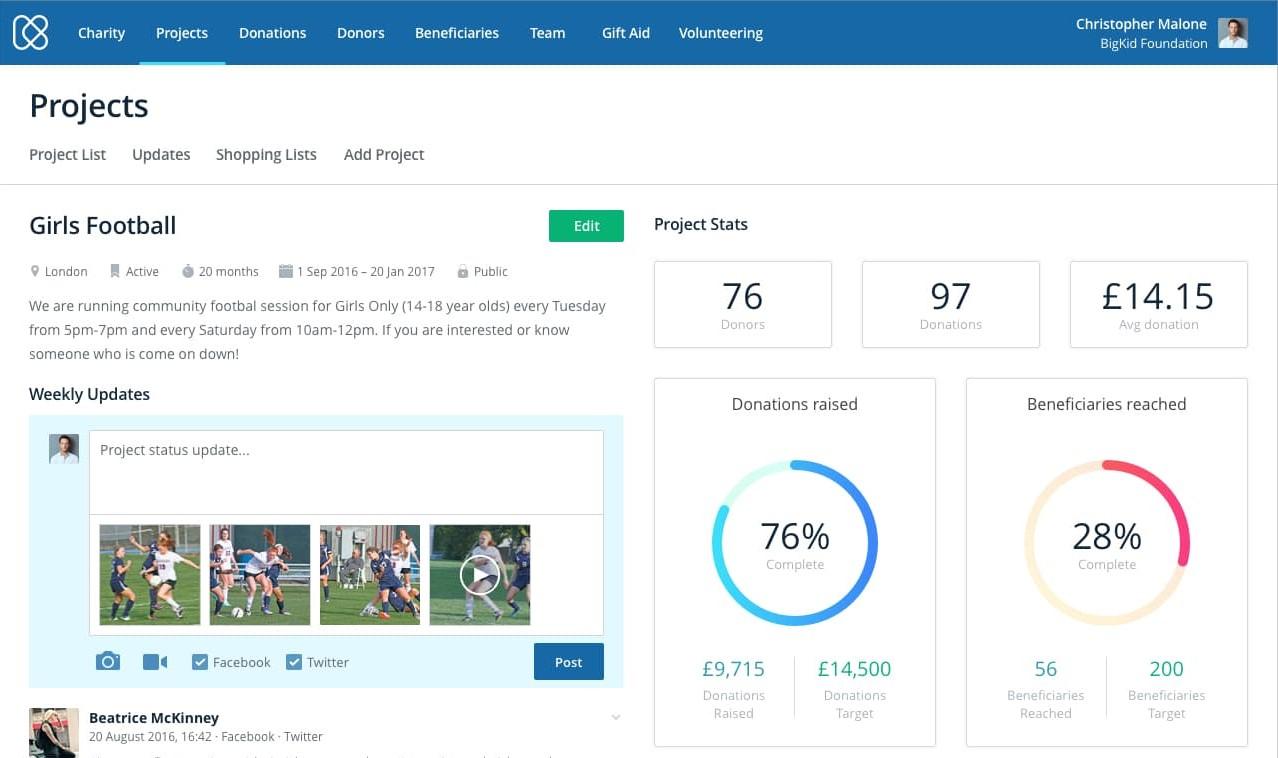Click the stopwatch icon beside 20 months

[x=188, y=271]
